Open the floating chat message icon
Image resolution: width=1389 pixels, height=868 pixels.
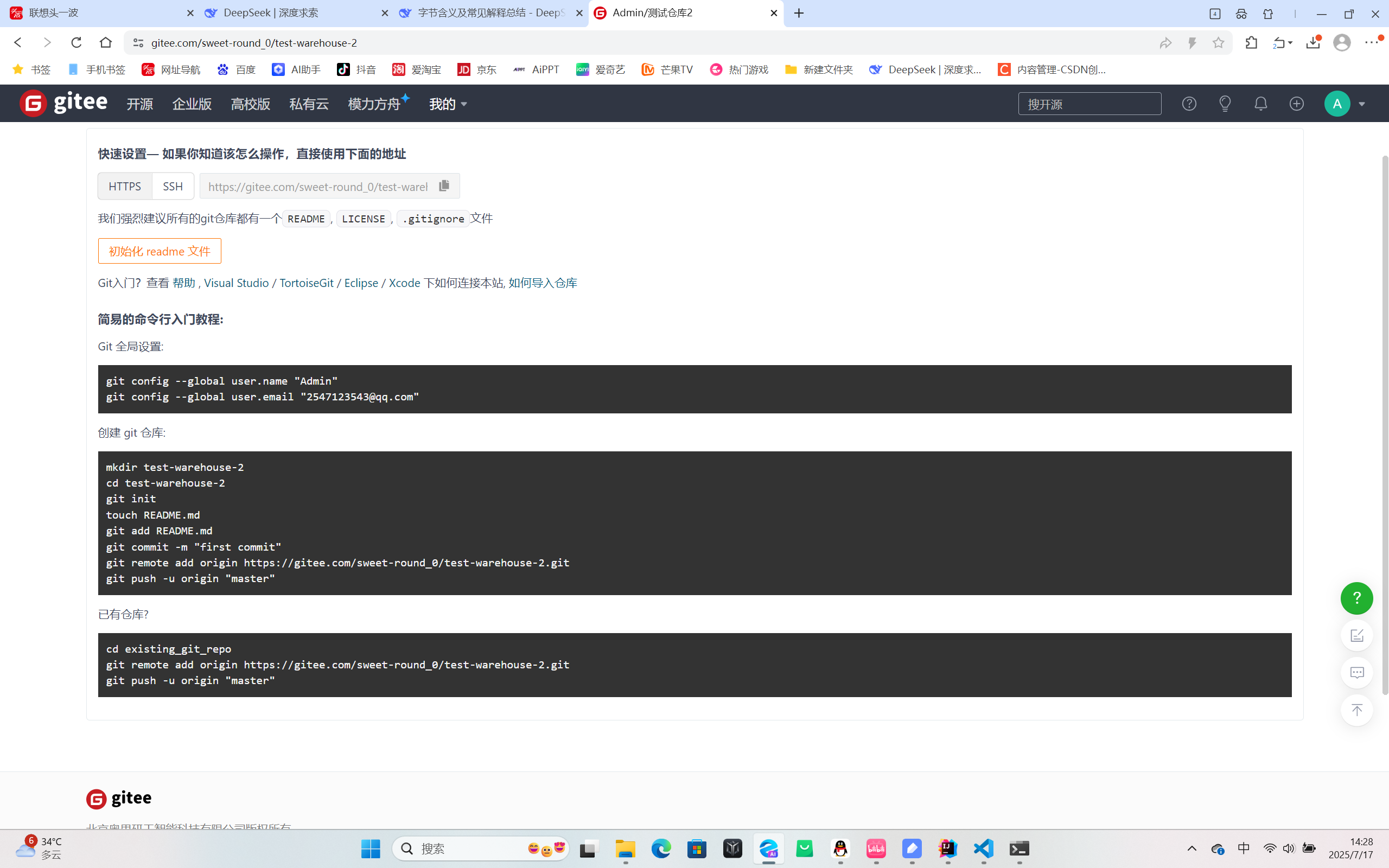pos(1356,673)
